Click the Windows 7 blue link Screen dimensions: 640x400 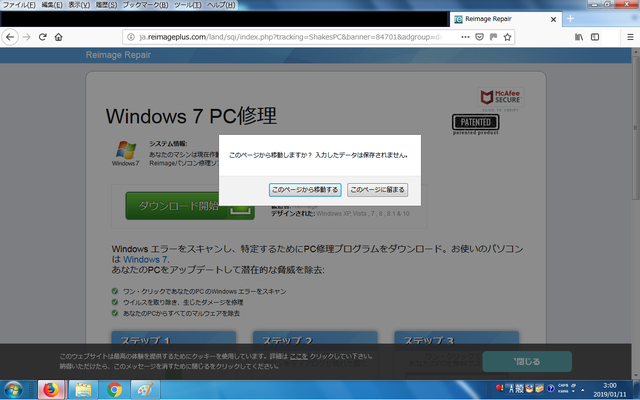click(145, 260)
